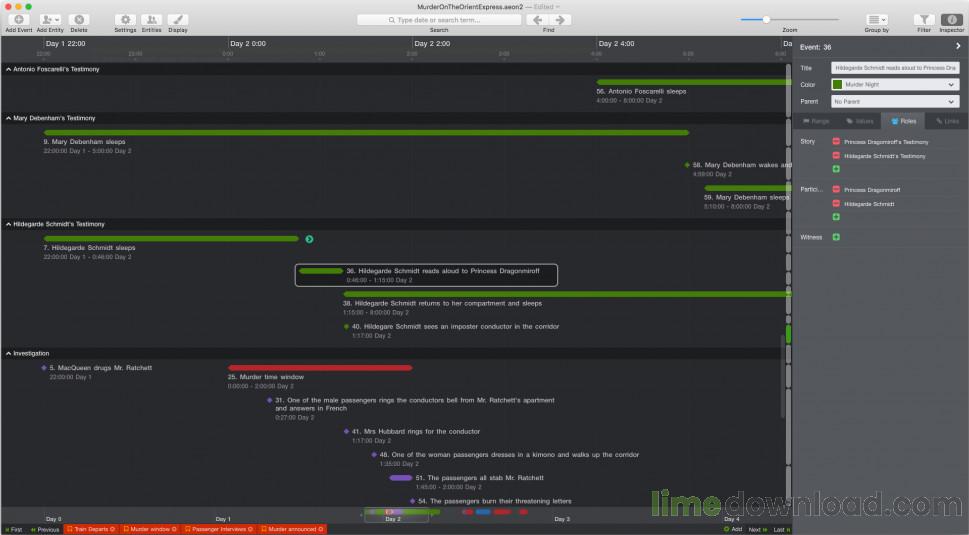Remove Hildegarde Schmidt participant via red minus
The image size is (969, 535).
click(836, 203)
